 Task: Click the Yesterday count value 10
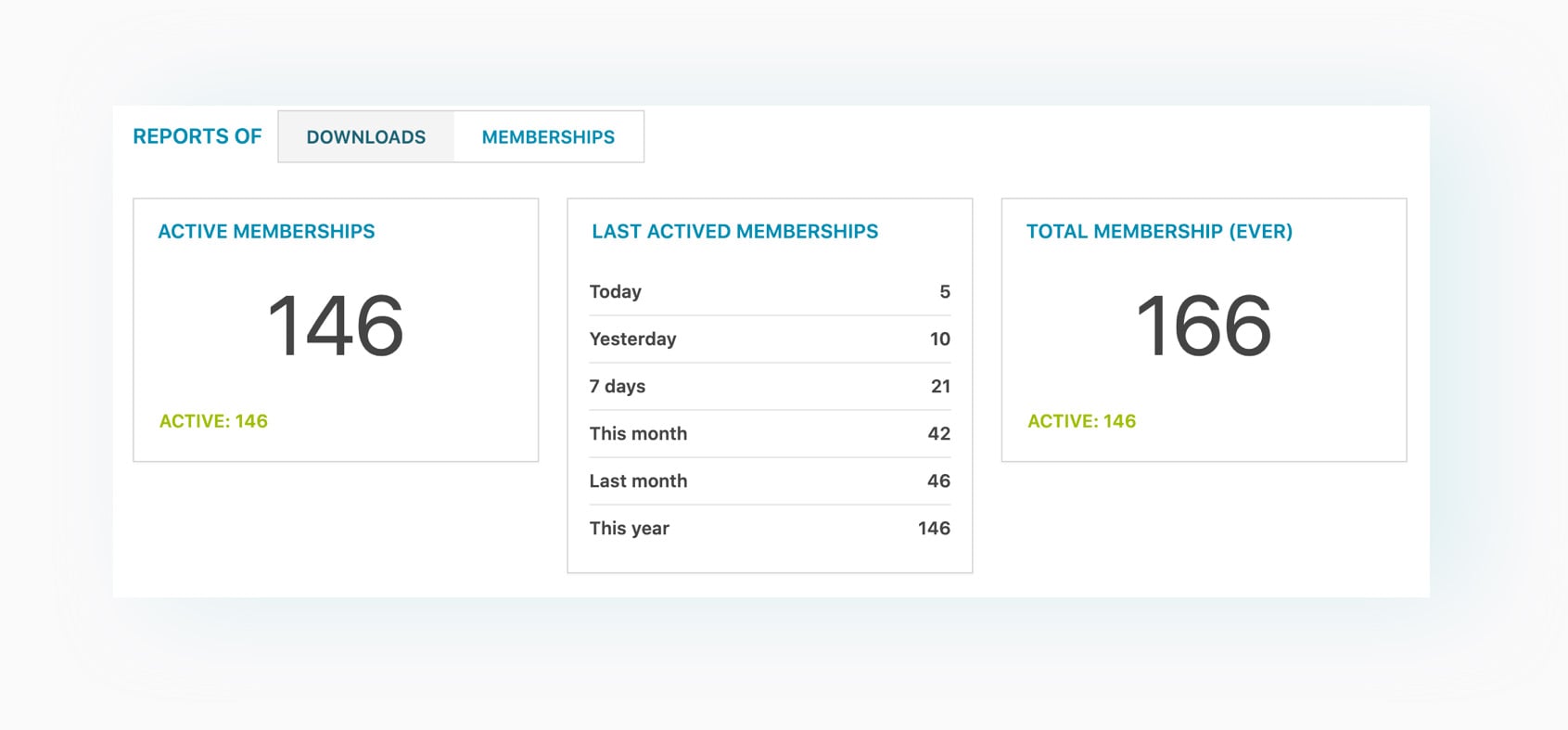click(940, 339)
